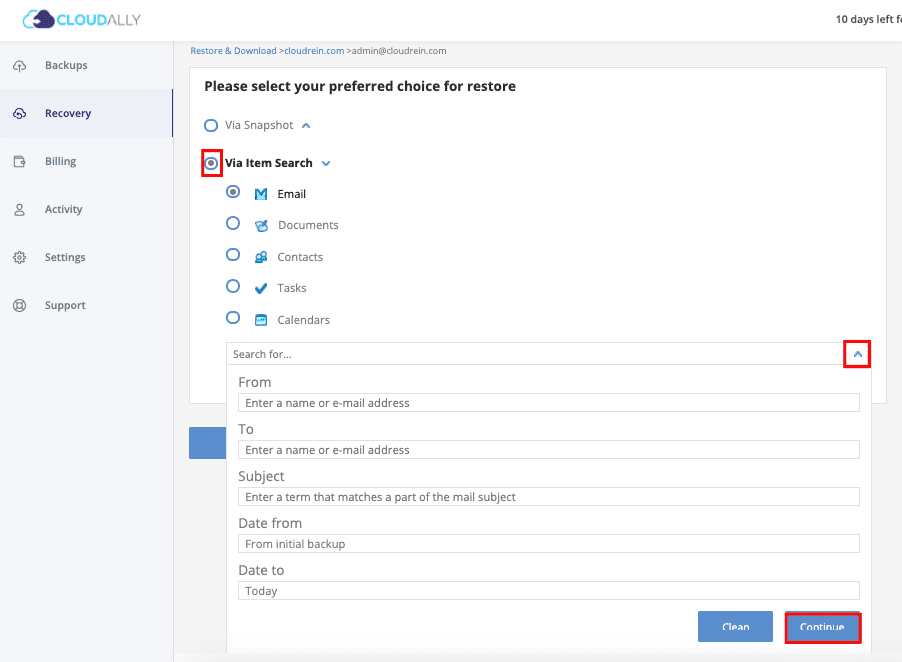
Task: Click the Search for... field
Action: [536, 354]
